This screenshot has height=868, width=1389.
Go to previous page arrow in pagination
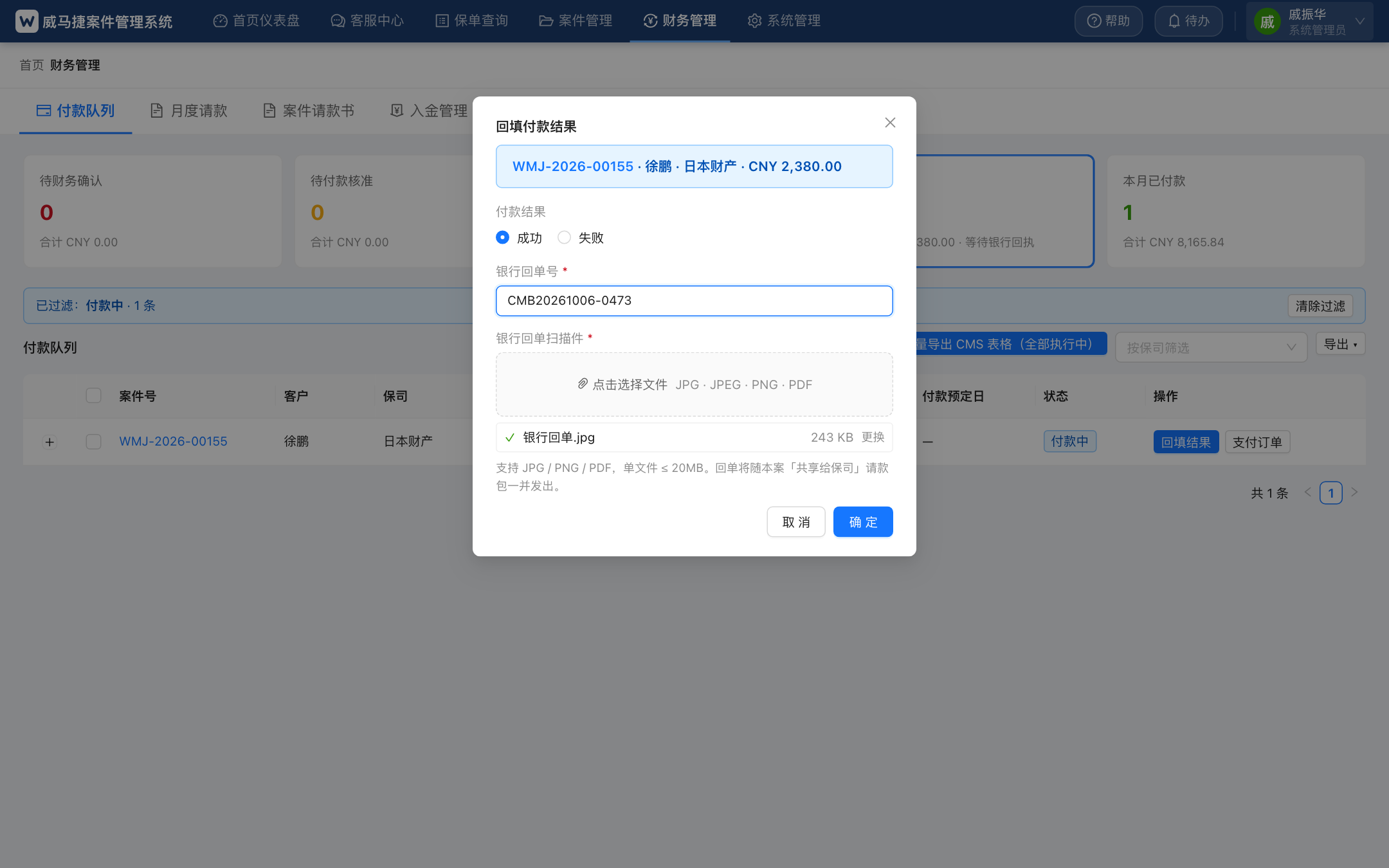1307,493
